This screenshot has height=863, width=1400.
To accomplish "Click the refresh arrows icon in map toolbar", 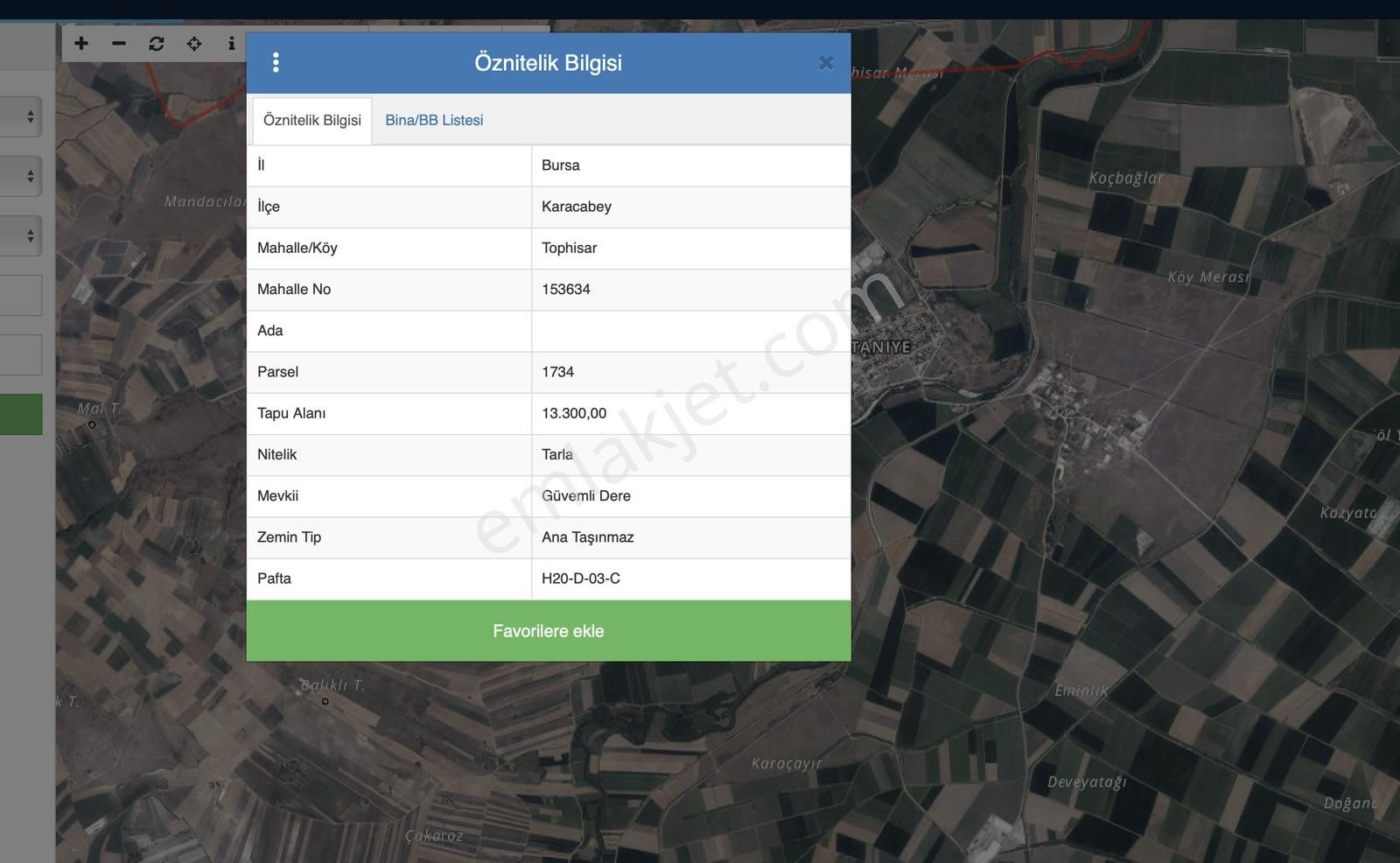I will click(157, 44).
